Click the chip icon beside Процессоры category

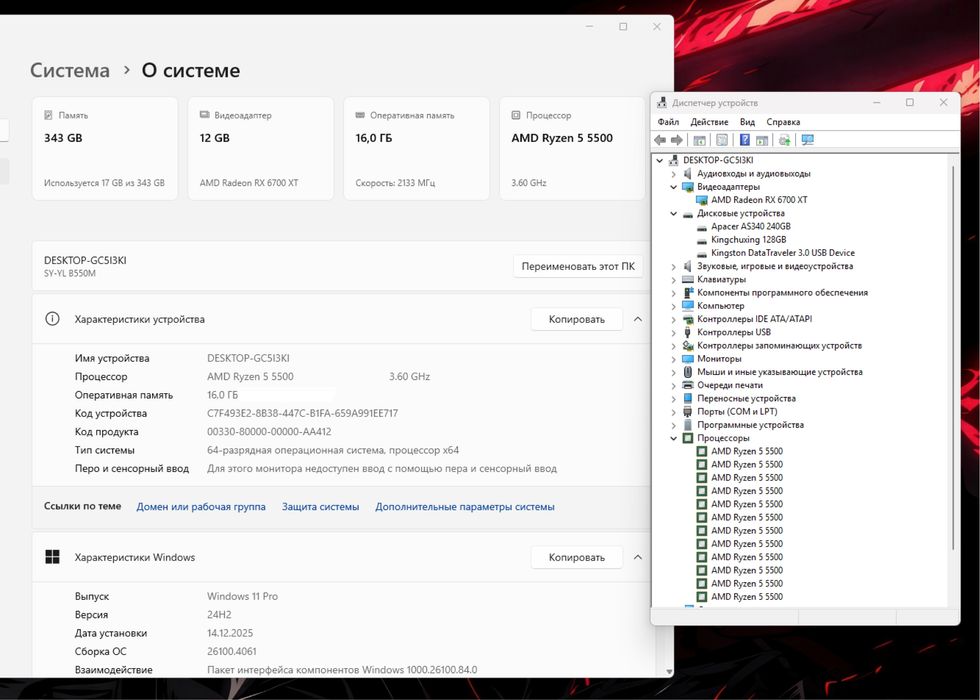pos(688,438)
